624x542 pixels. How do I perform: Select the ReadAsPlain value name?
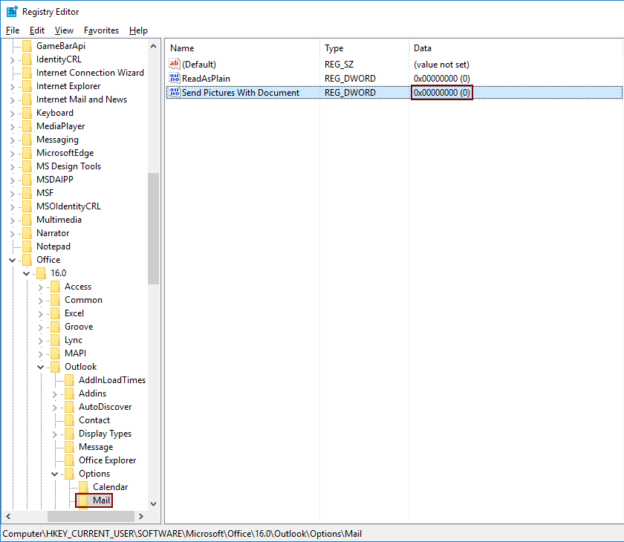pyautogui.click(x=206, y=78)
